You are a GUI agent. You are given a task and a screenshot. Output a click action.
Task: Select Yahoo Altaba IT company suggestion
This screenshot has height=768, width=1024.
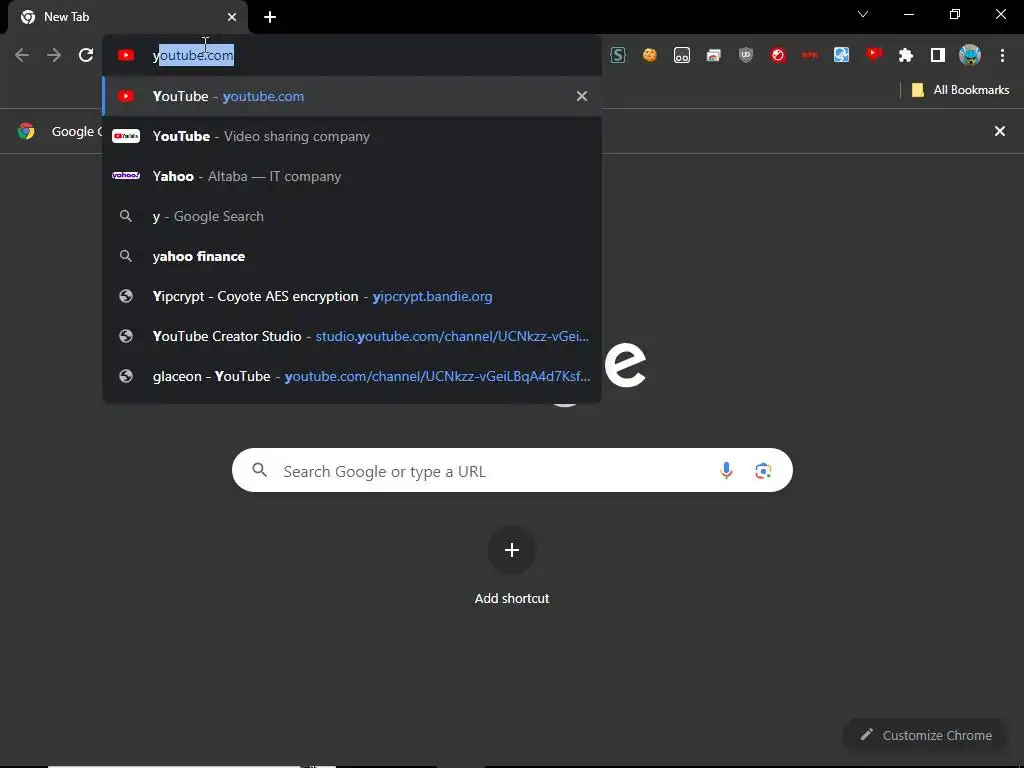[x=352, y=176]
